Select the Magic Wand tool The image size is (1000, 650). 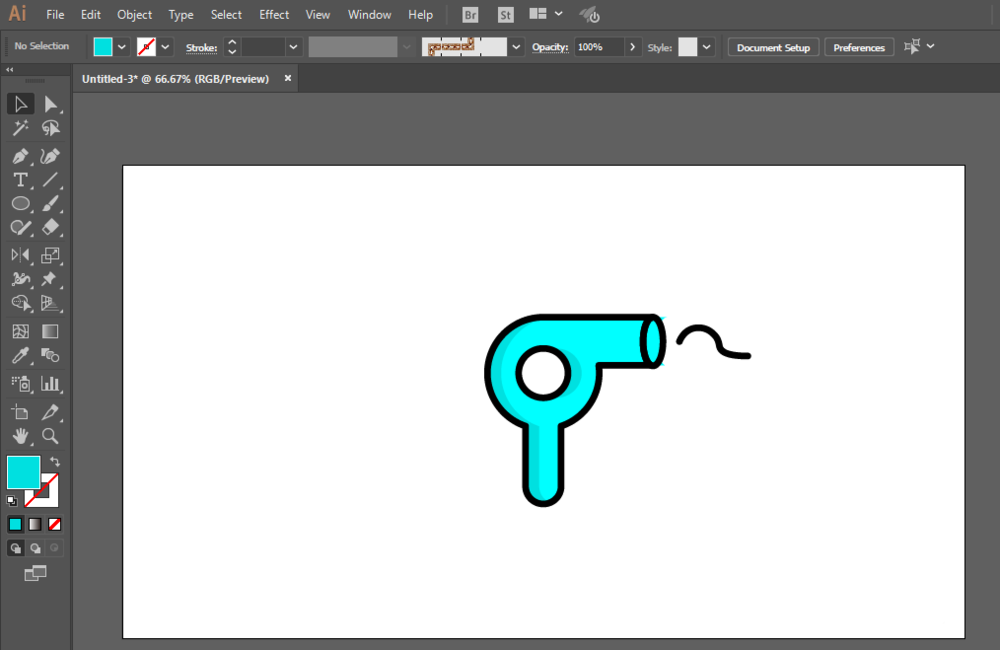(20, 128)
